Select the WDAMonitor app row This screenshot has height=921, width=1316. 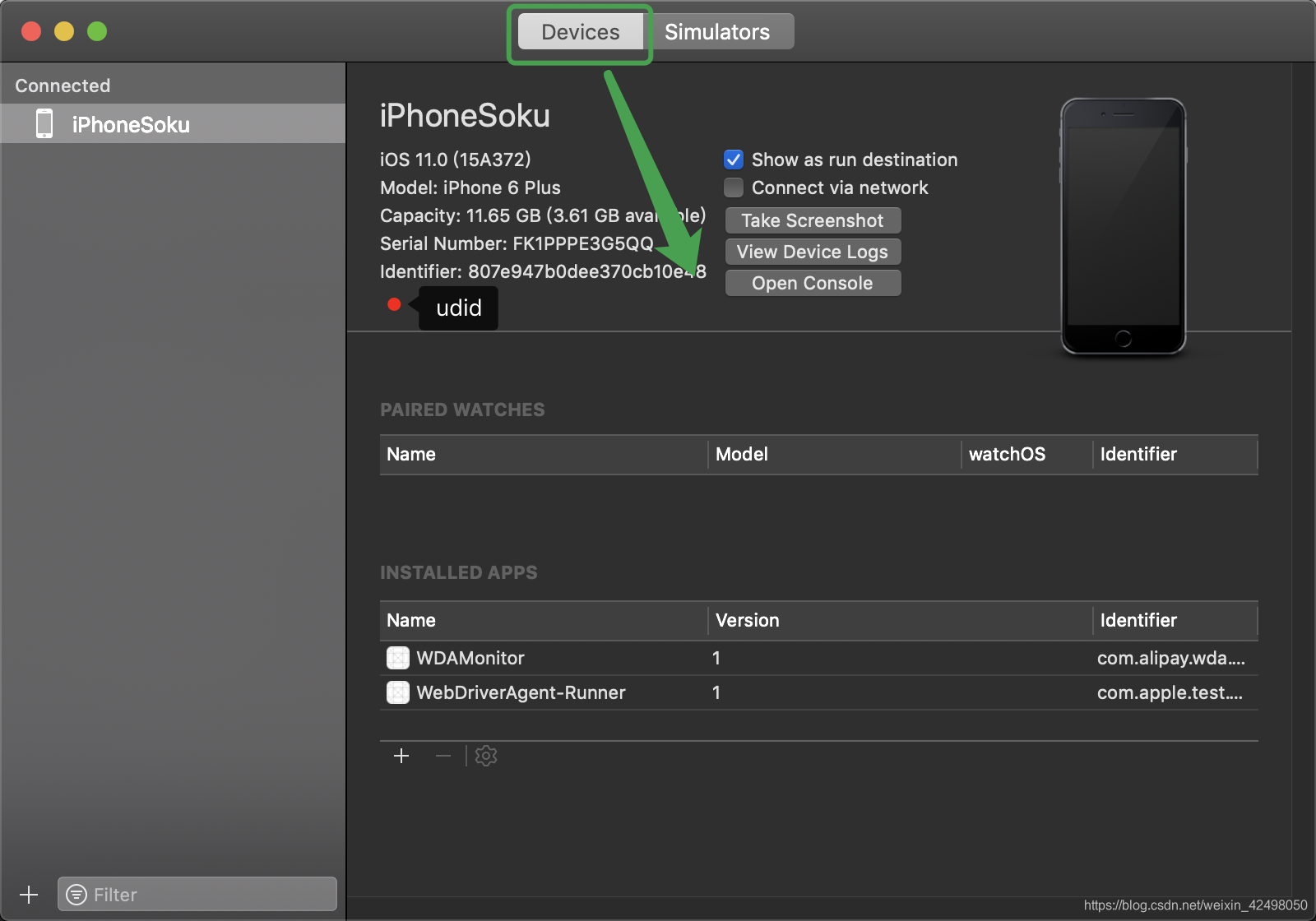click(x=819, y=658)
